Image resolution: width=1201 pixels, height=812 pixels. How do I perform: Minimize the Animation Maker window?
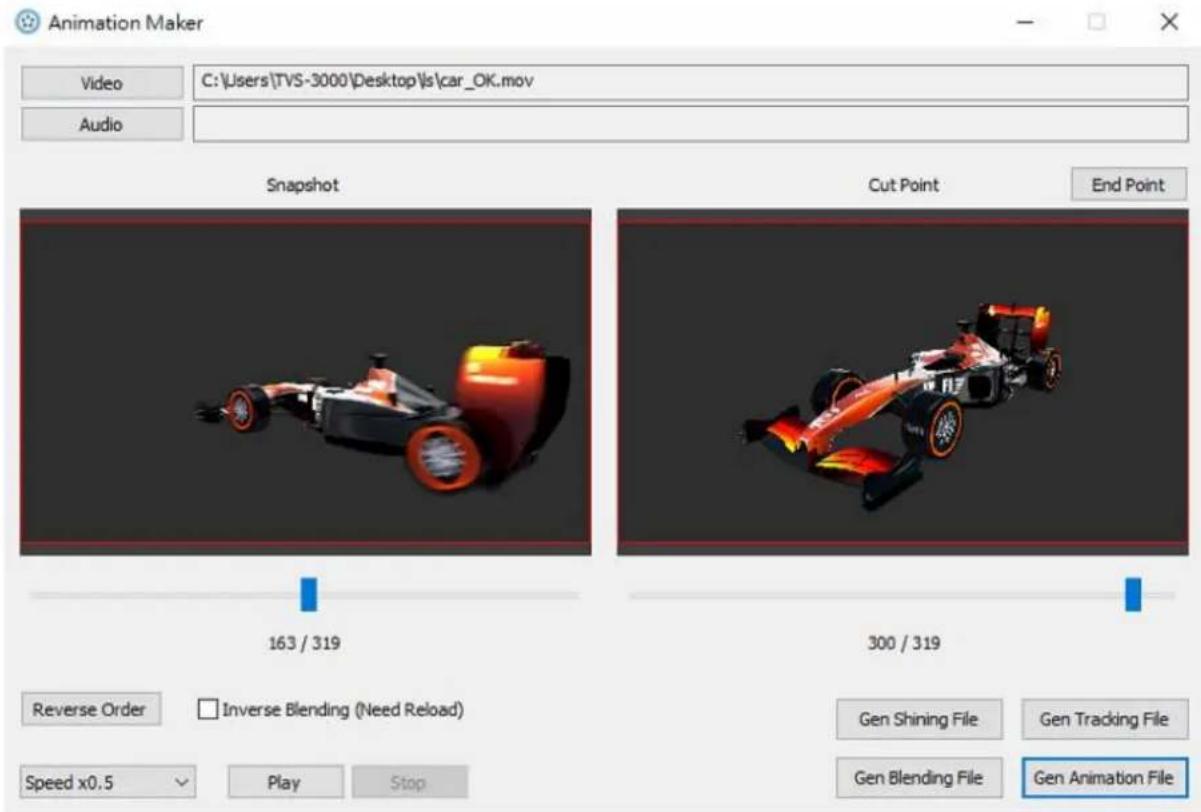click(1025, 22)
